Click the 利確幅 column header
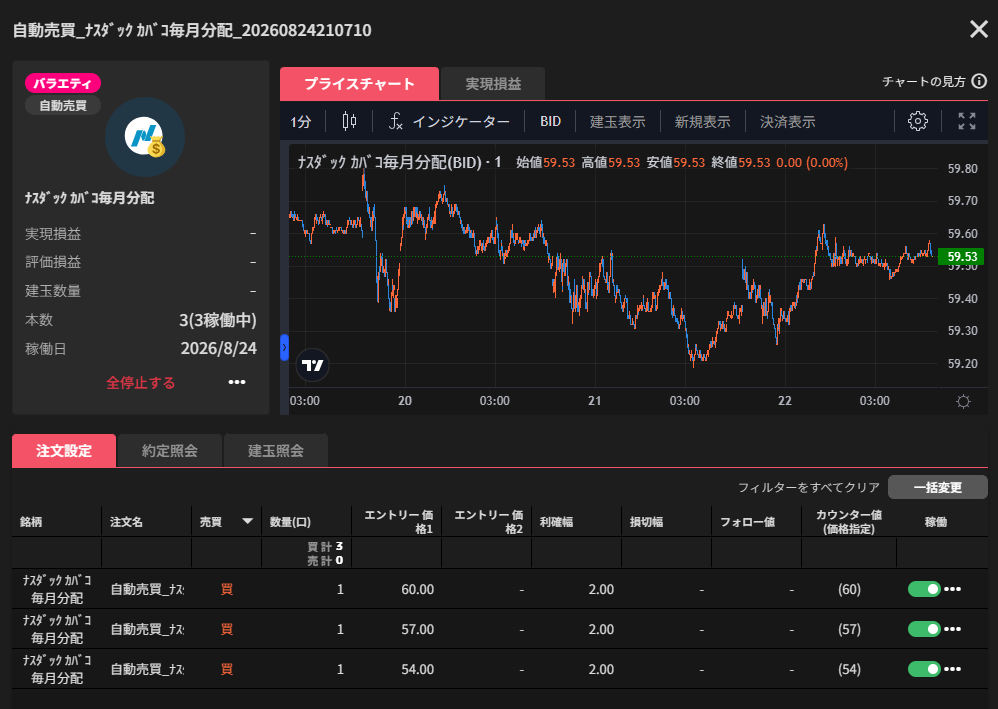 point(556,522)
